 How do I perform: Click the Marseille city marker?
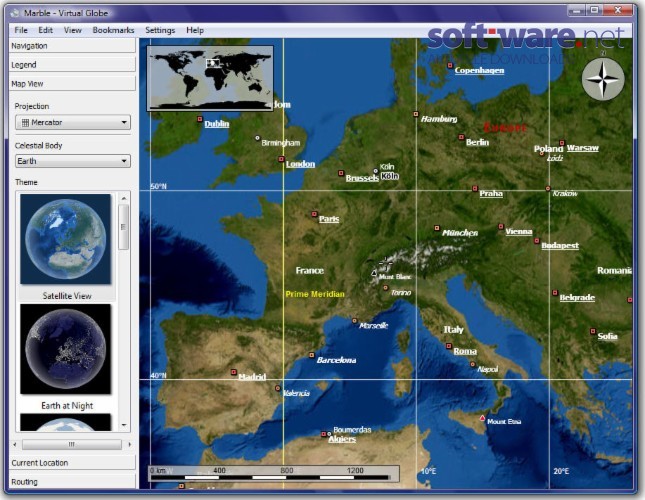tap(354, 321)
